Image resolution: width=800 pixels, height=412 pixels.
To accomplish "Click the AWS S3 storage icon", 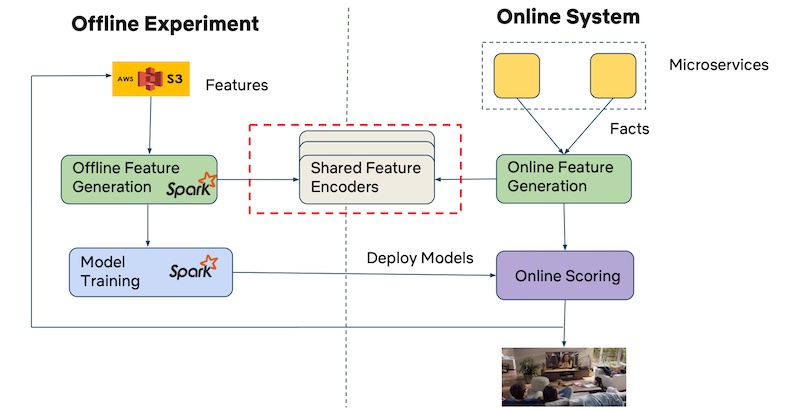I will tap(150, 78).
